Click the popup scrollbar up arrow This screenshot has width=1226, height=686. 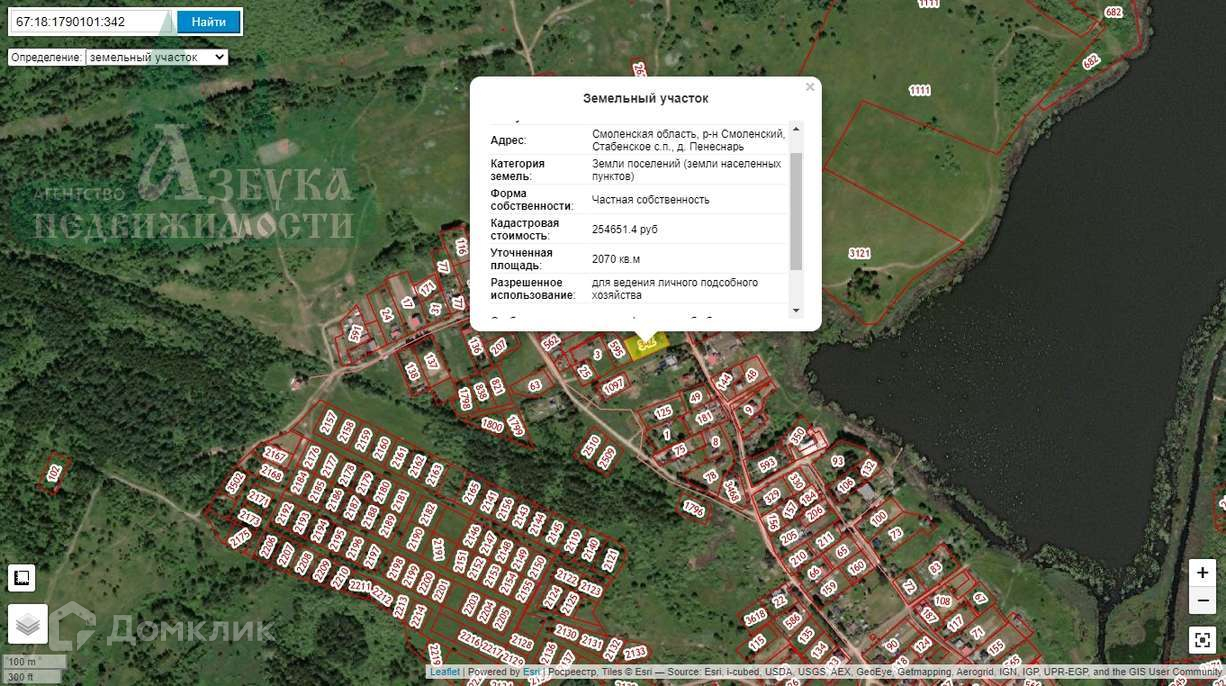(796, 128)
